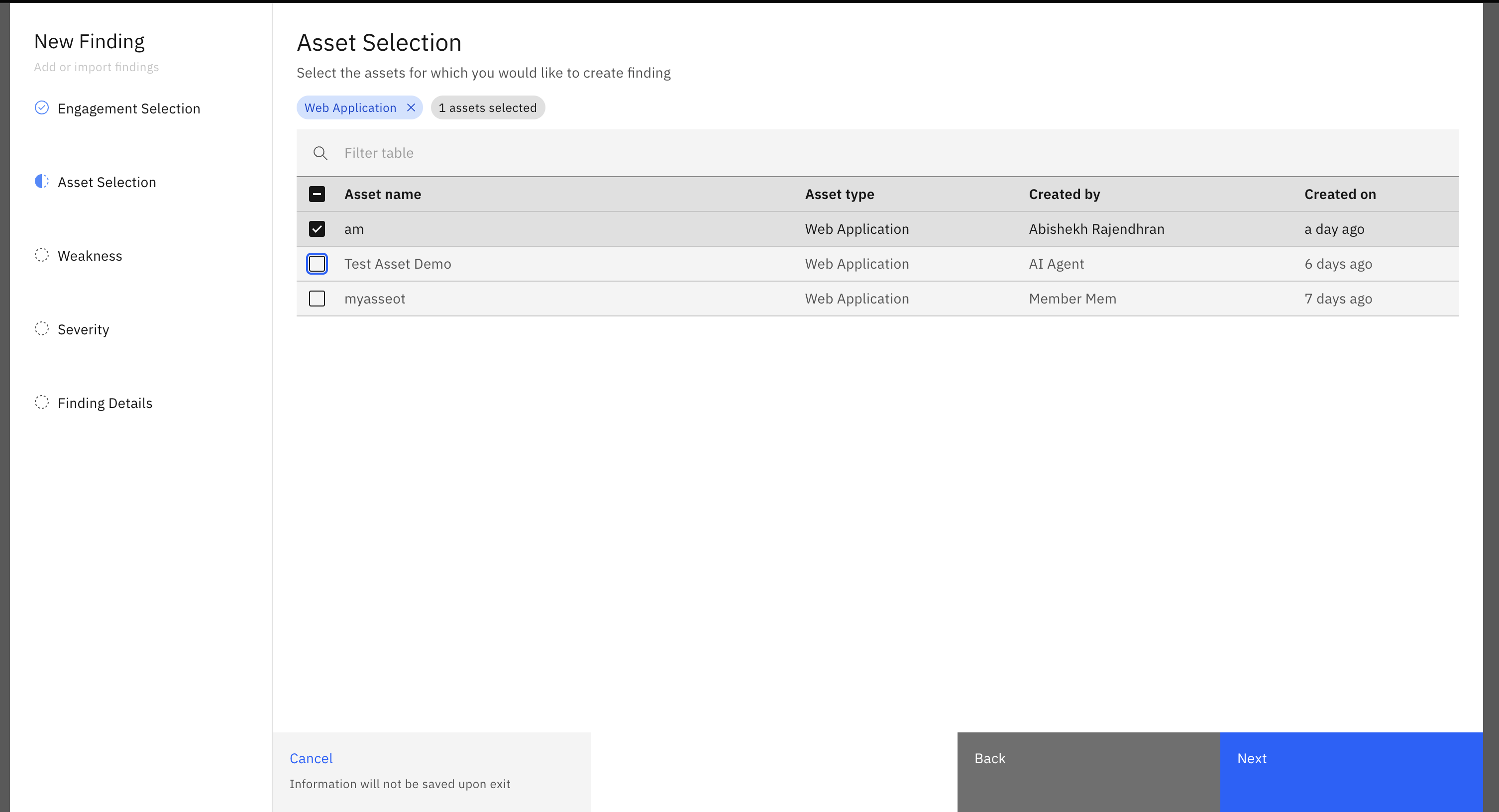Open the Weakness step label

coord(90,256)
